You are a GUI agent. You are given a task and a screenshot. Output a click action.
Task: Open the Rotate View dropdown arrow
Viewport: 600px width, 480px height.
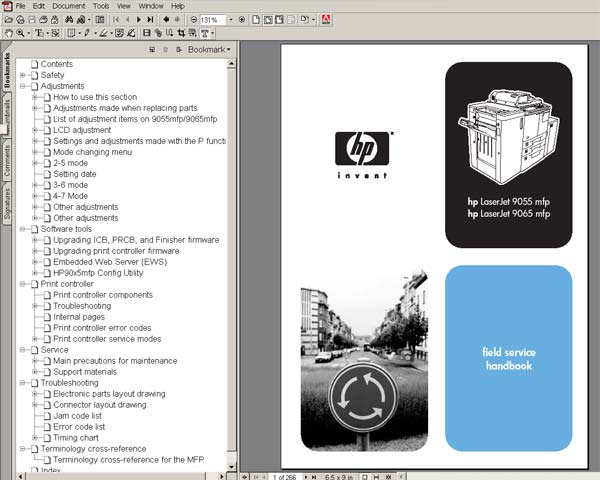pyautogui.click(x=313, y=20)
